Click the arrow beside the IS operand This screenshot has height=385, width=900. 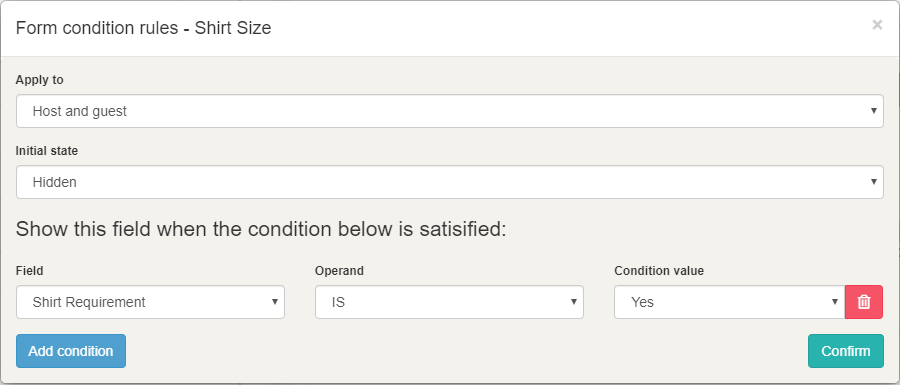574,302
